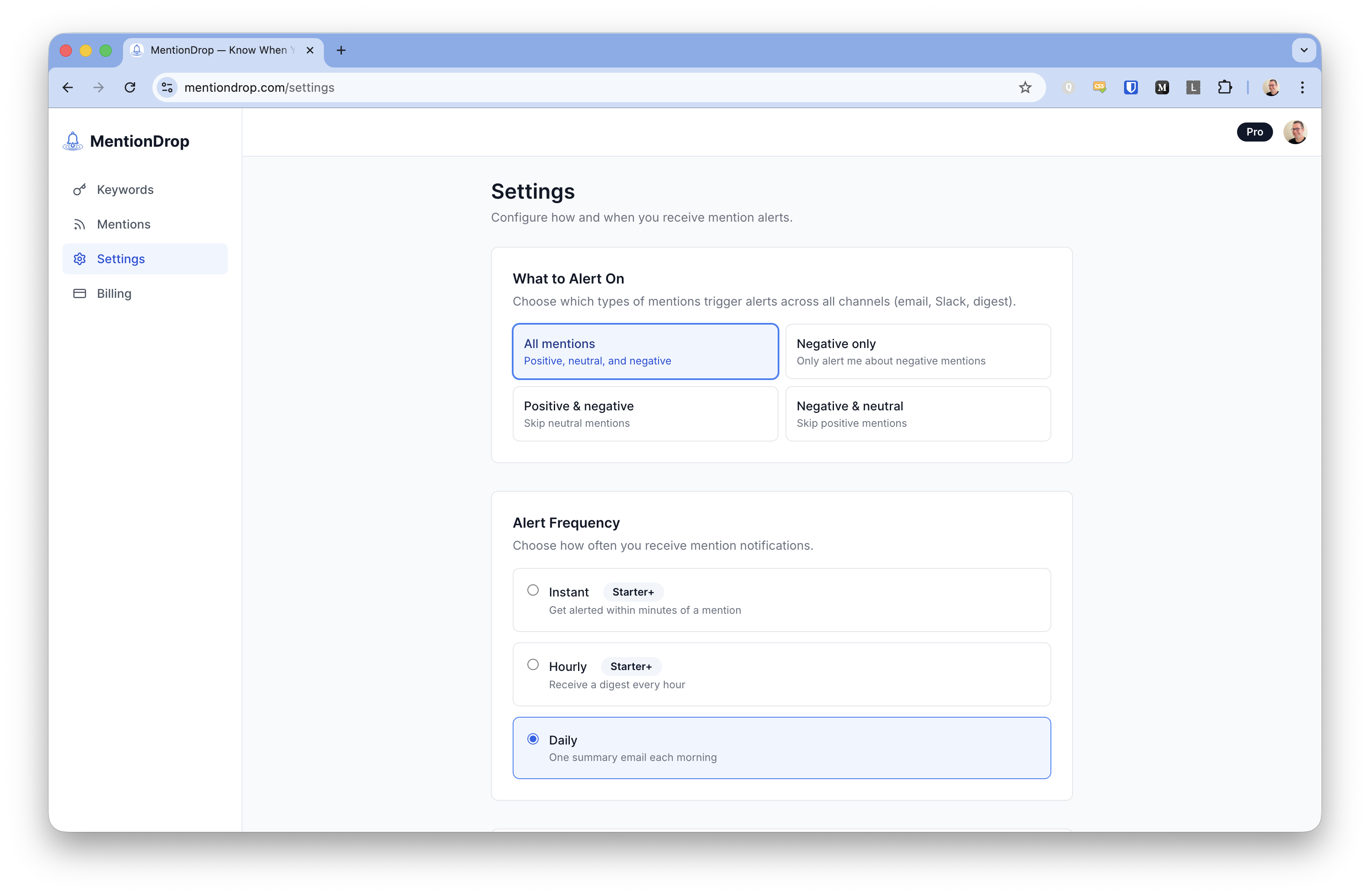Click the Medium extension icon in toolbar
Image resolution: width=1370 pixels, height=896 pixels.
click(x=1162, y=87)
